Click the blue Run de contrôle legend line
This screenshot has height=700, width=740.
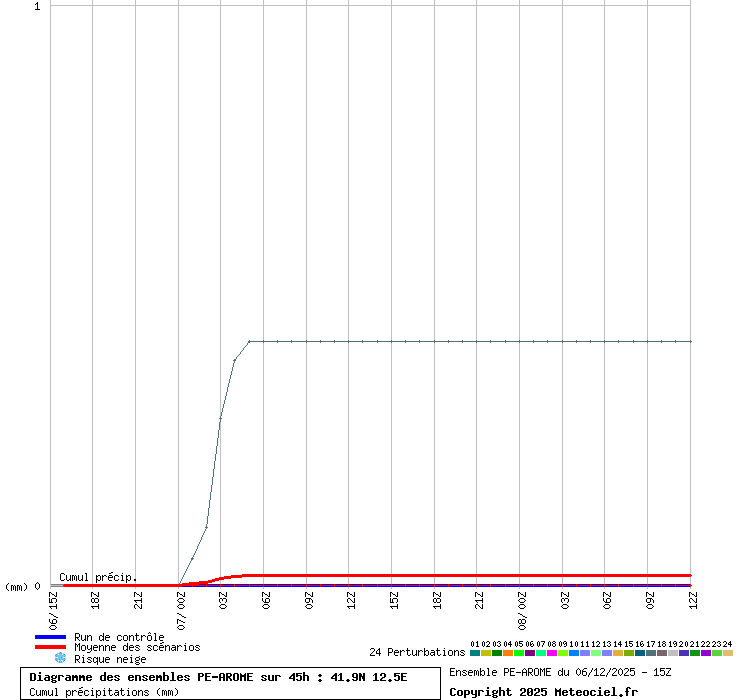pos(50,637)
